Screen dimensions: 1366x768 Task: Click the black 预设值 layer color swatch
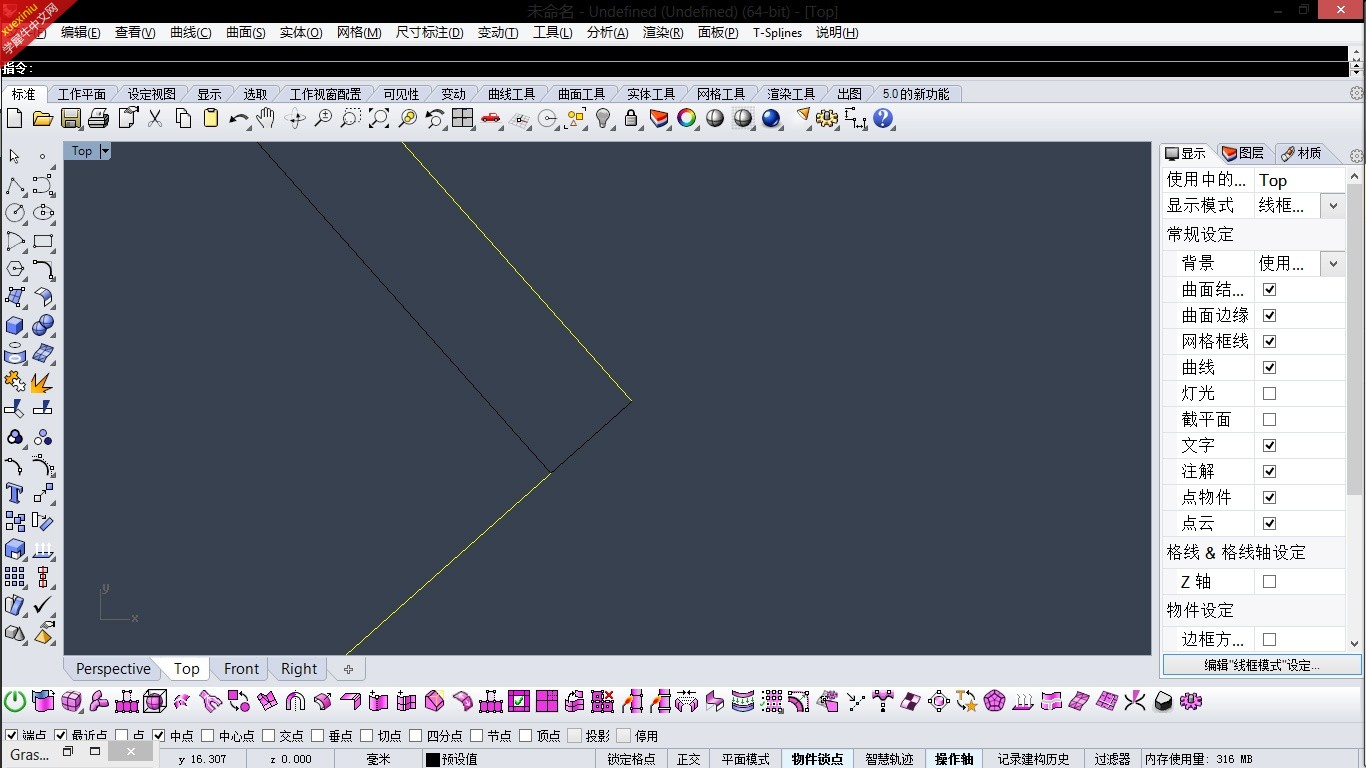click(433, 759)
